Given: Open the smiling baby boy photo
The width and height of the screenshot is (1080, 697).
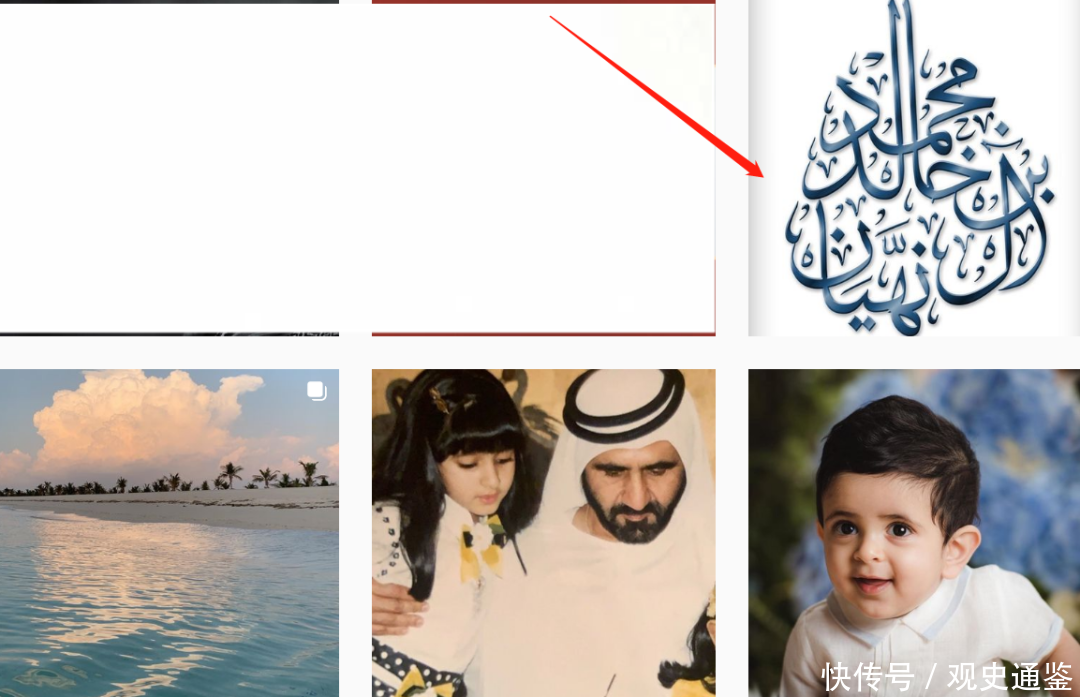Looking at the screenshot, I should pos(914,533).
